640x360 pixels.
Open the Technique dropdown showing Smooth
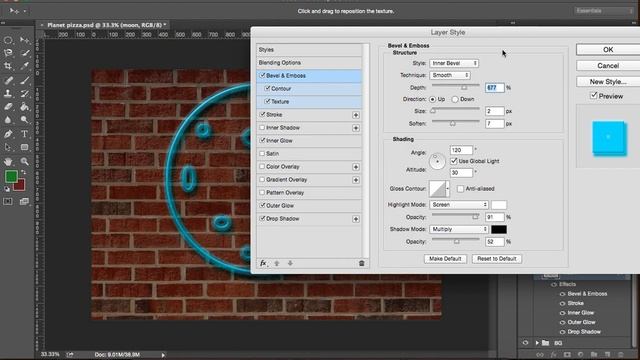(x=450, y=75)
